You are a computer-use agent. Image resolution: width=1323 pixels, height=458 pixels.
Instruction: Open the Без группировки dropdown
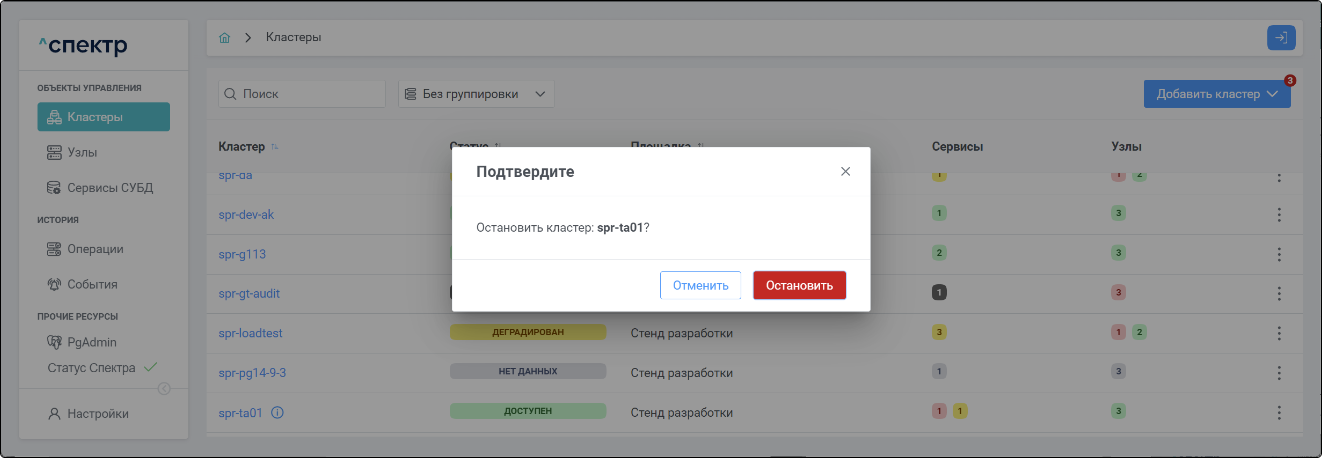[476, 93]
